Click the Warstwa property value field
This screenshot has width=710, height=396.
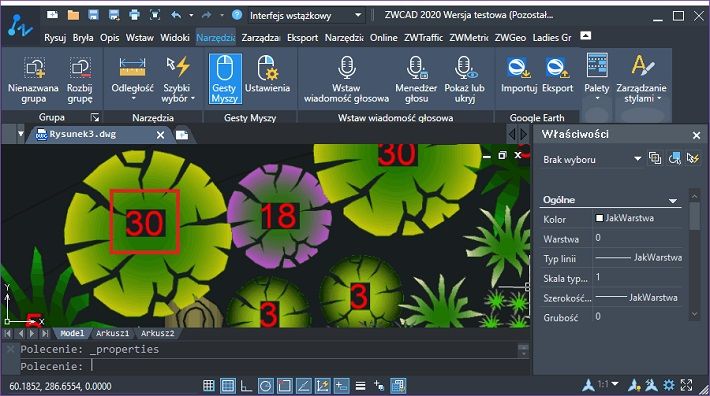[638, 238]
